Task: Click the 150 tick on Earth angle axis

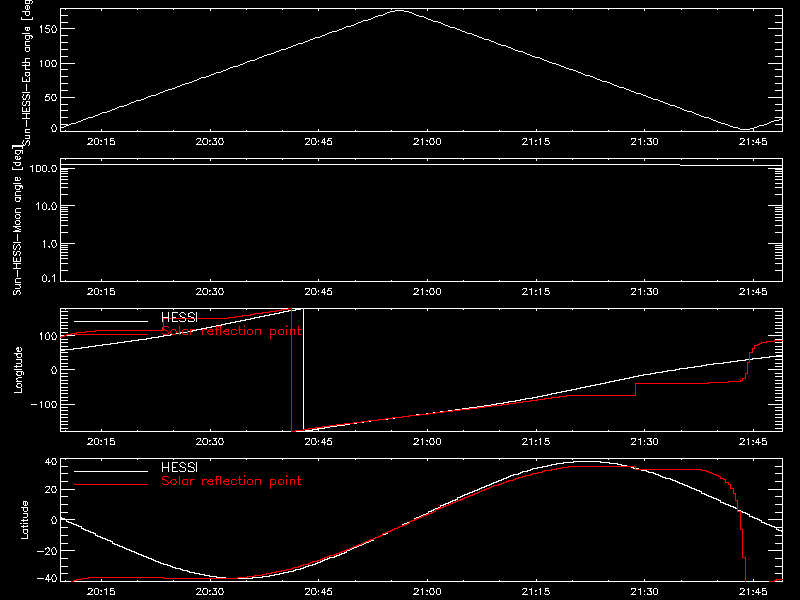Action: click(x=48, y=29)
